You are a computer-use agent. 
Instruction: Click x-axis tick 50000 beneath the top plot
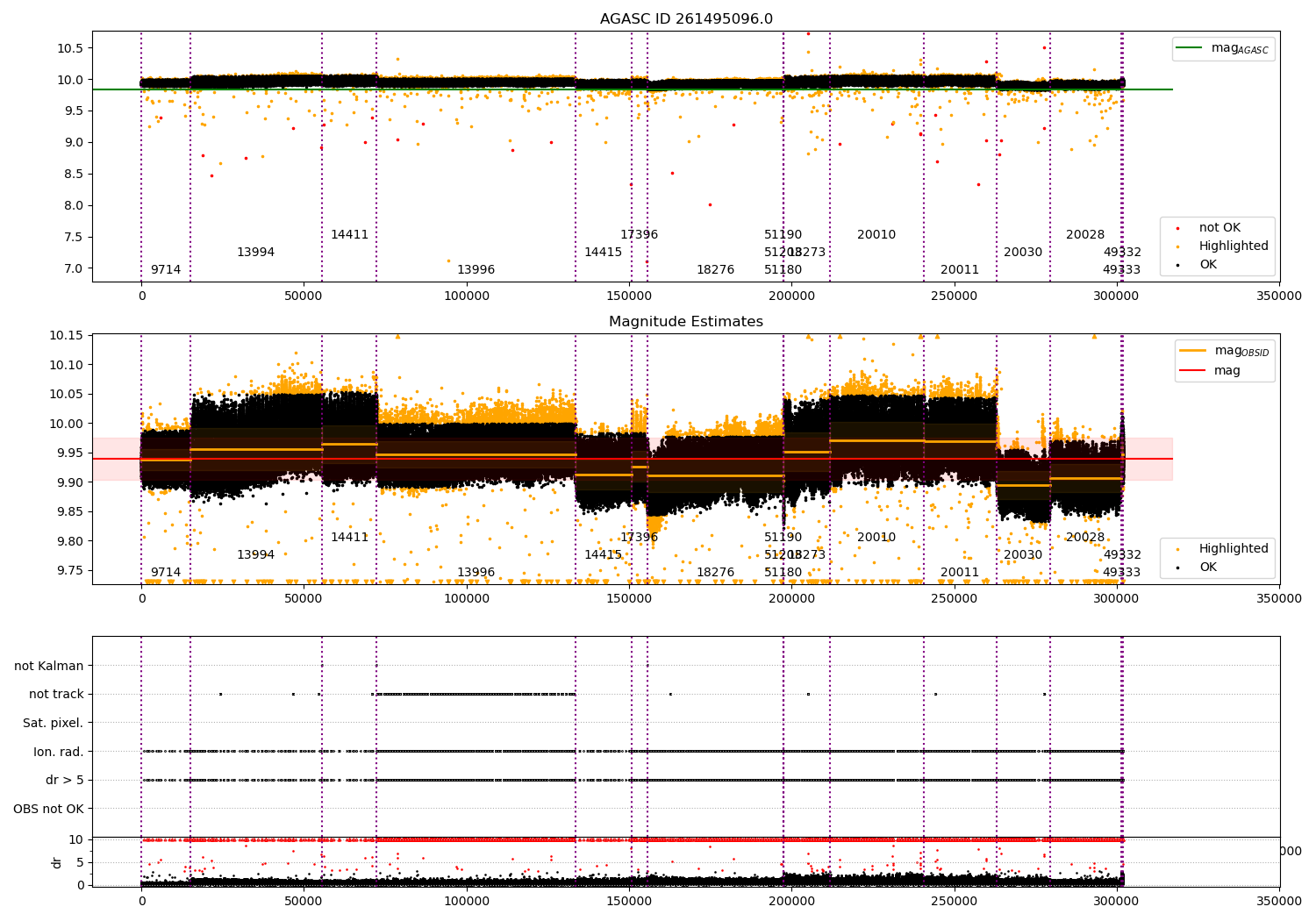point(304,296)
